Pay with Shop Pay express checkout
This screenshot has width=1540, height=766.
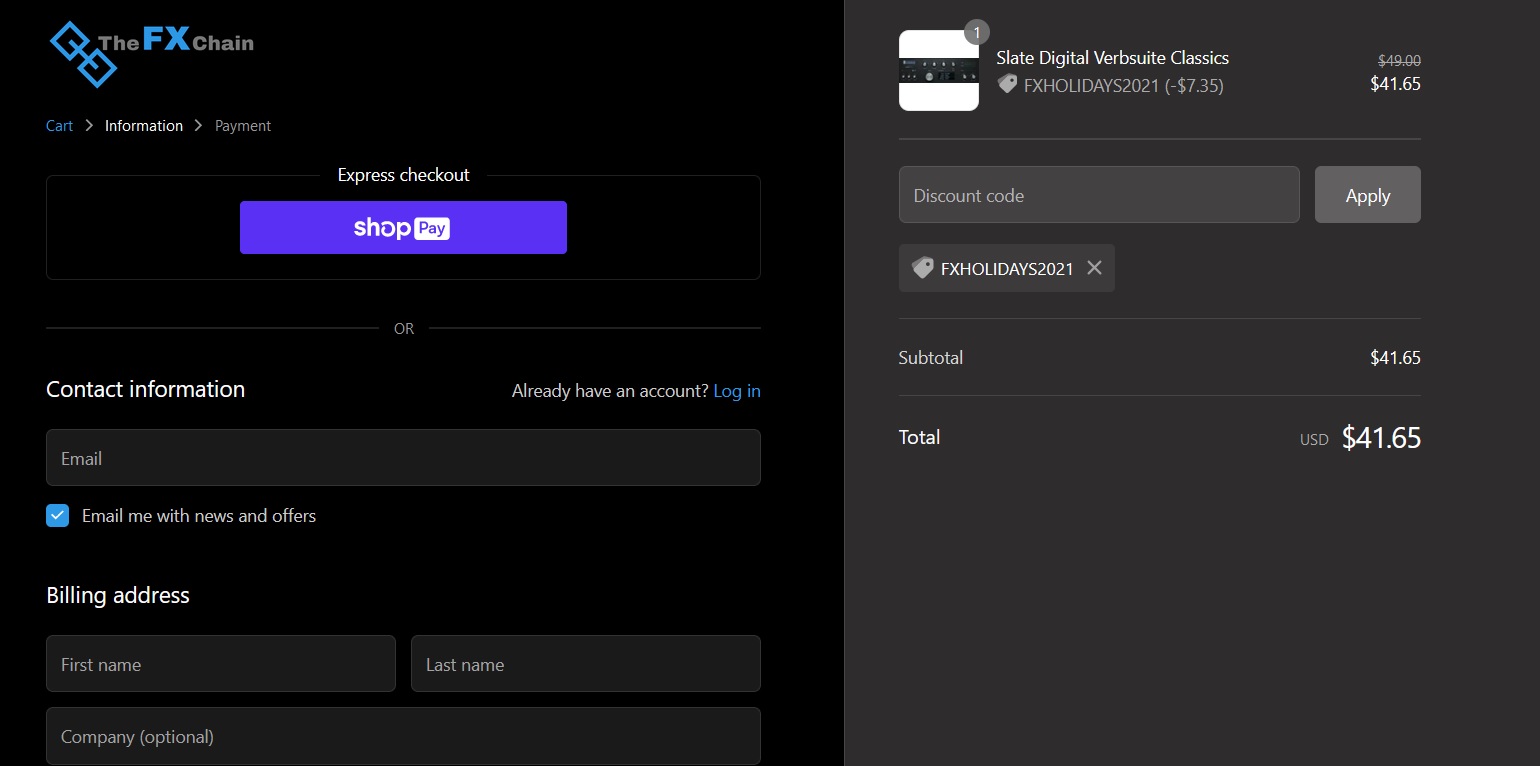coord(403,228)
